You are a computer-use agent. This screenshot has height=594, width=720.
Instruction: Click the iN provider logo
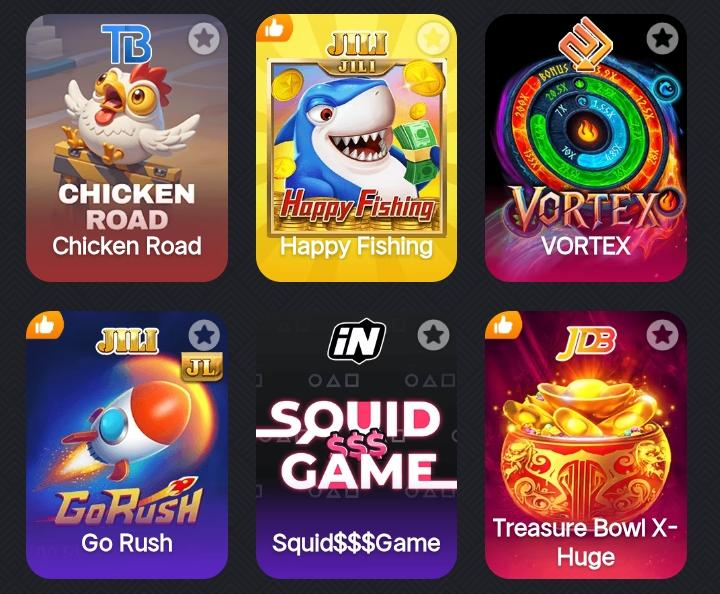coord(357,340)
